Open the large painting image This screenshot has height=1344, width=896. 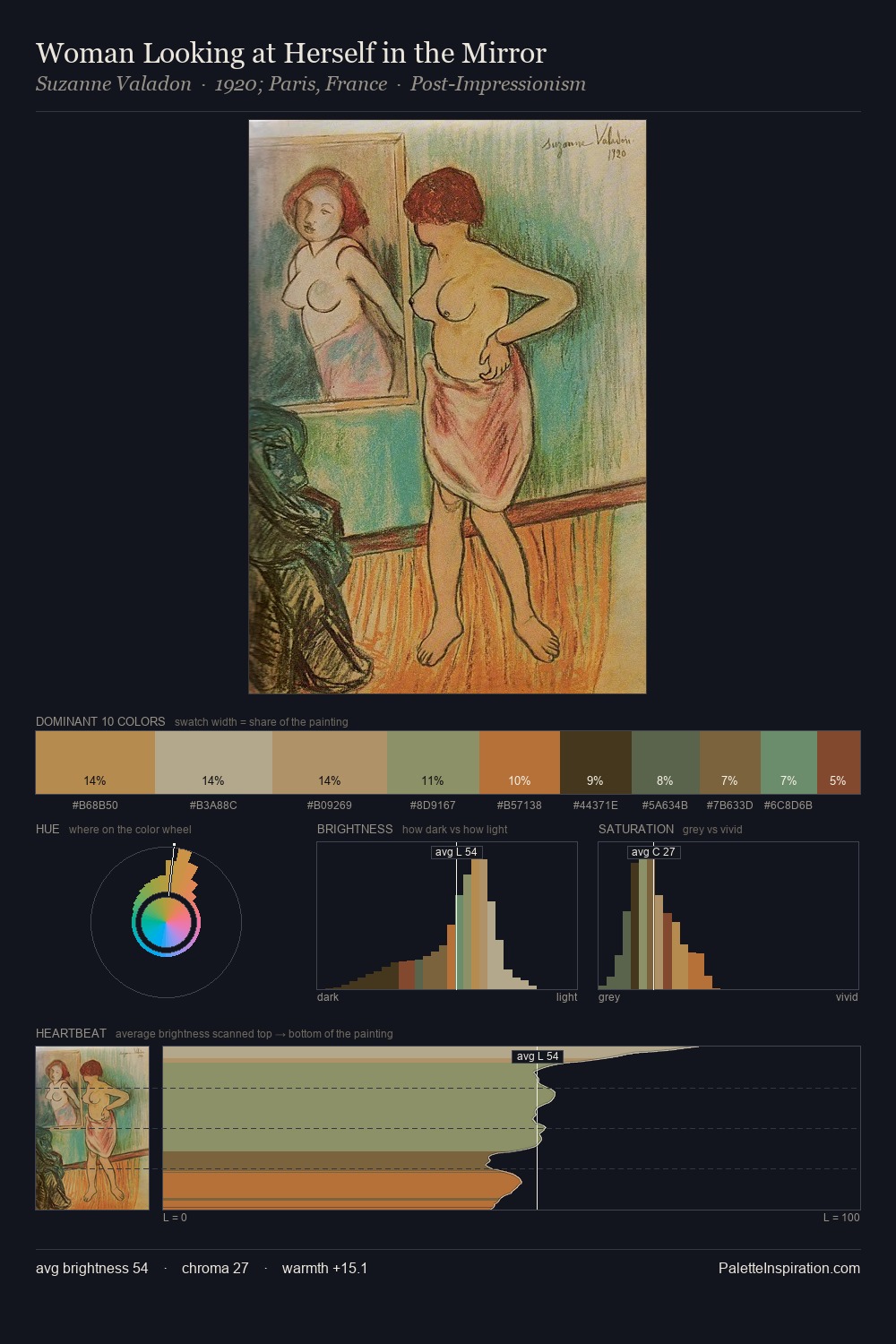pos(447,407)
